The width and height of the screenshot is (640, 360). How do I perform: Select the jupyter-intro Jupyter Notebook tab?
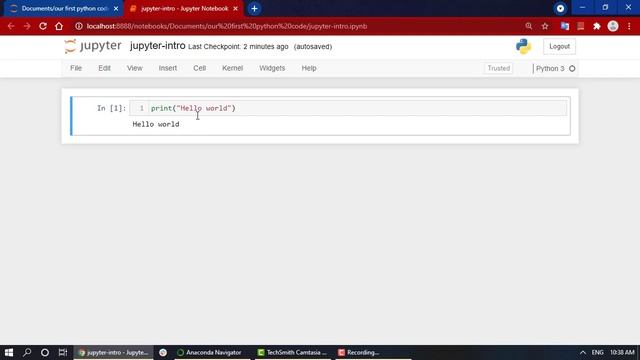point(184,9)
